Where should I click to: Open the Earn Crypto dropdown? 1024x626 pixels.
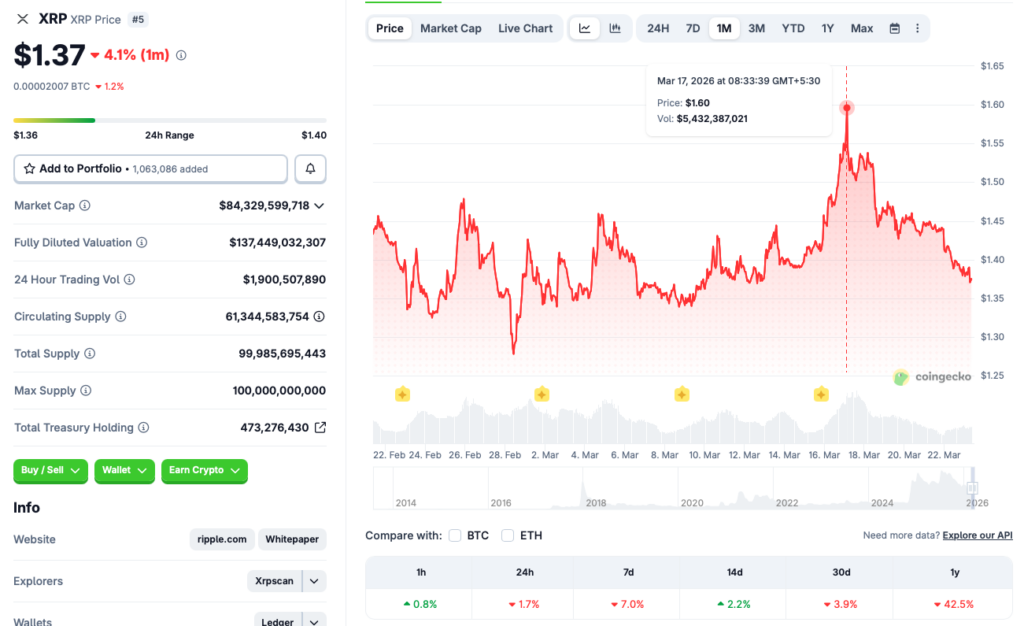click(204, 471)
